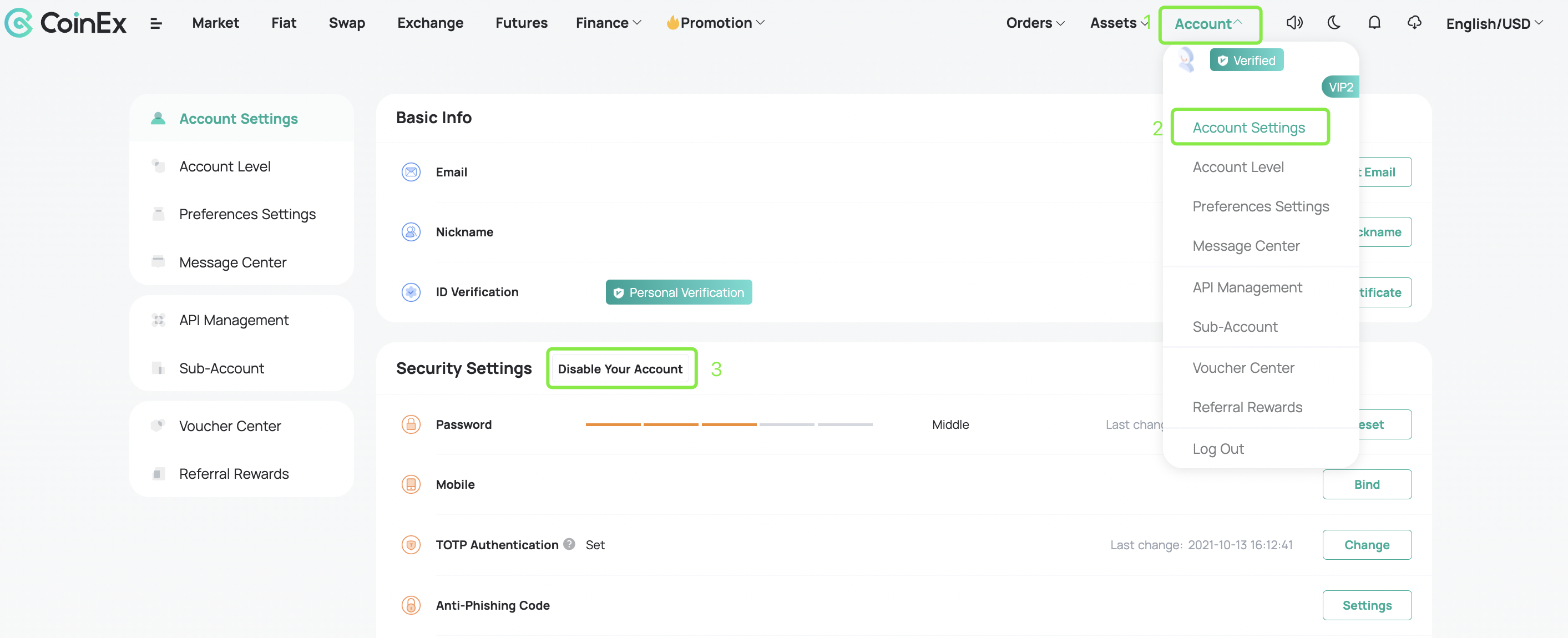Open Message Center in left sidebar

tap(241, 262)
